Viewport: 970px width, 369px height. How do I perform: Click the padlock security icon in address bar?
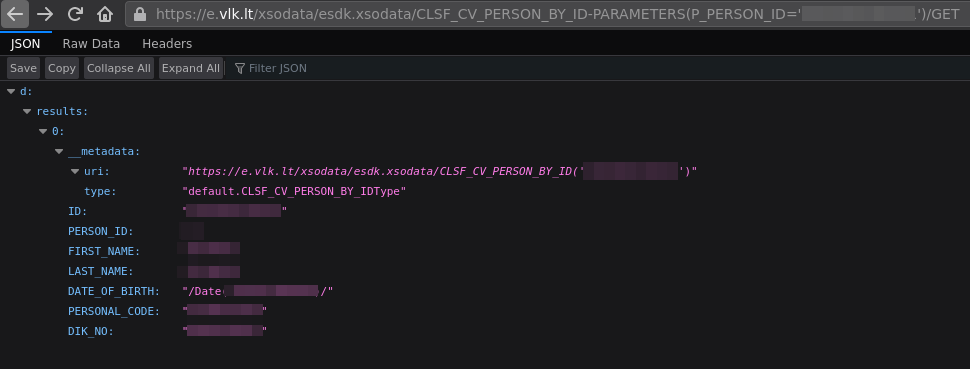click(140, 14)
